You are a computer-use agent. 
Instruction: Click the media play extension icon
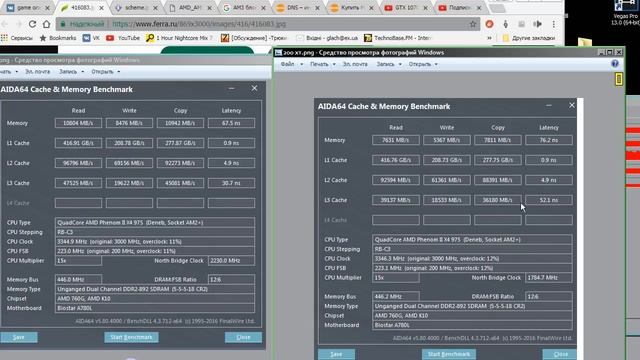point(538,24)
